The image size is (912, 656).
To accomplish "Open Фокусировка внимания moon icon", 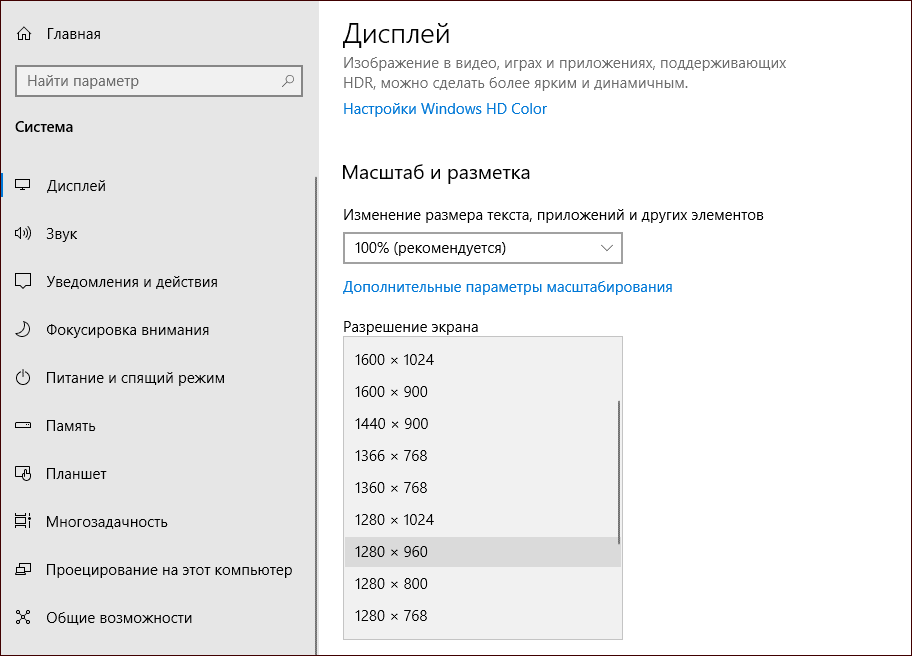I will coord(23,330).
